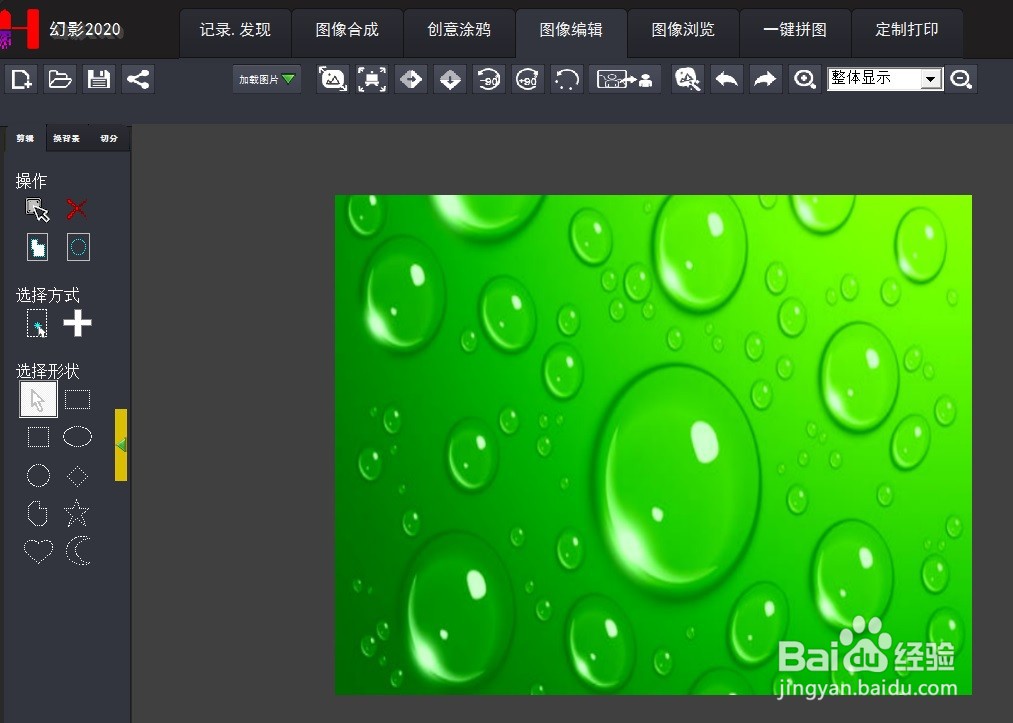The width and height of the screenshot is (1013, 723).
Task: Select the ellipse selection shape
Action: [x=78, y=437]
